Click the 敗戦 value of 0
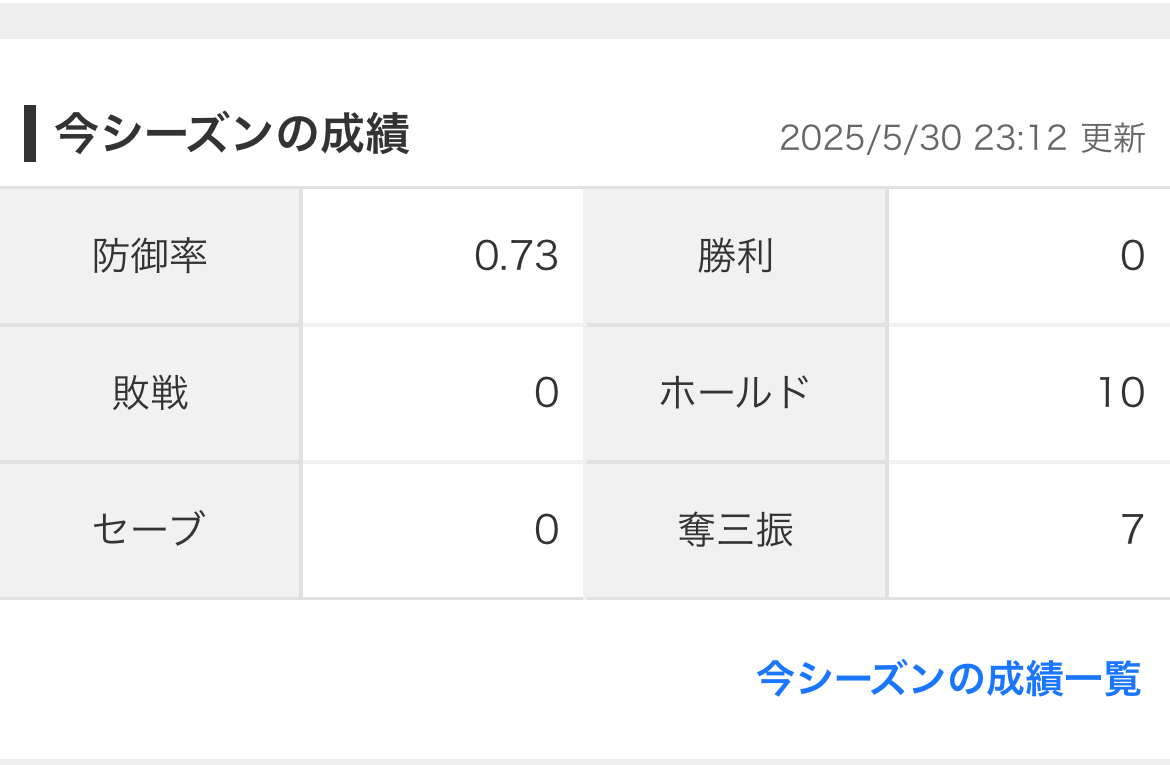This screenshot has width=1170, height=765. pos(546,393)
